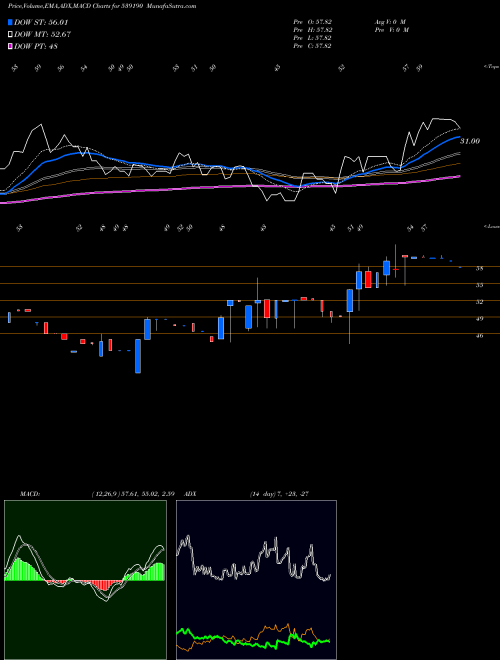Click the price label at the blue EMA line's end
Image resolution: width=500 pixels, height=660 pixels.
tap(470, 141)
